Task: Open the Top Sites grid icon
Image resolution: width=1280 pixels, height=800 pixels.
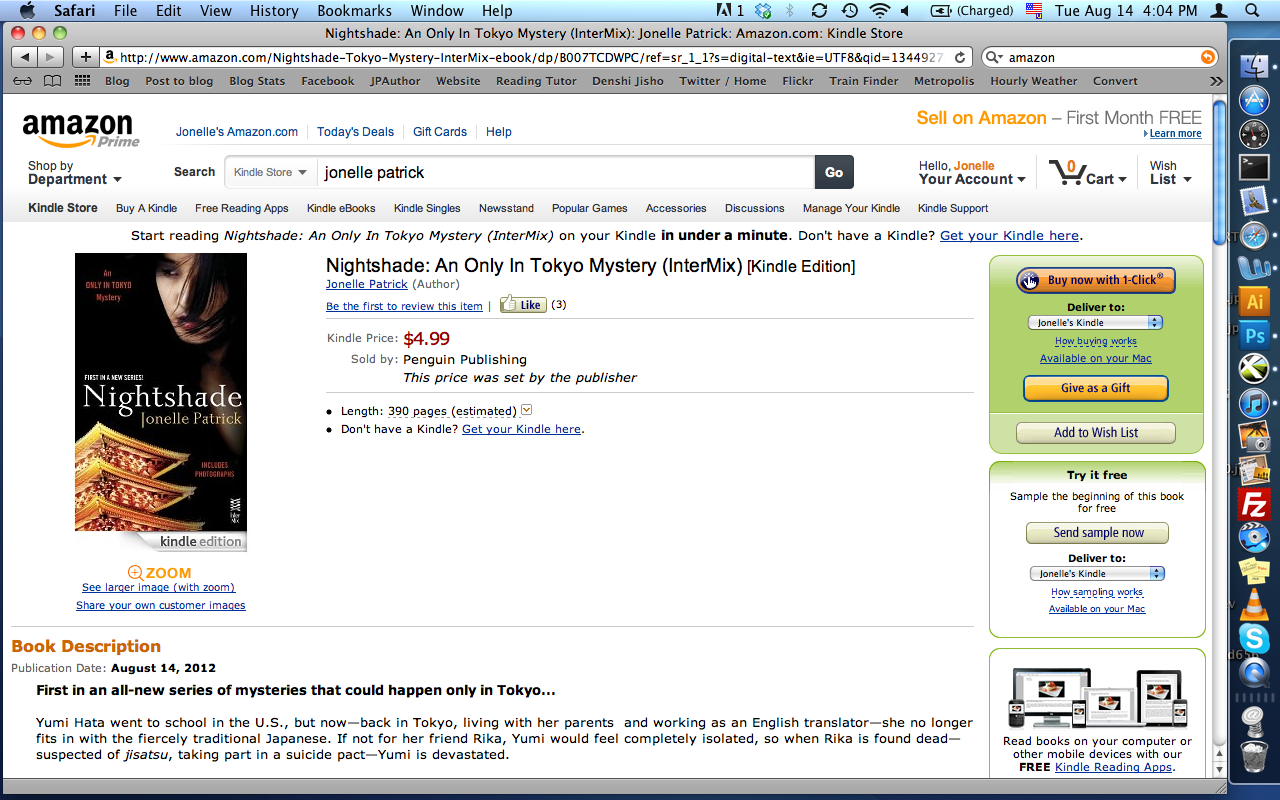Action: 82,81
